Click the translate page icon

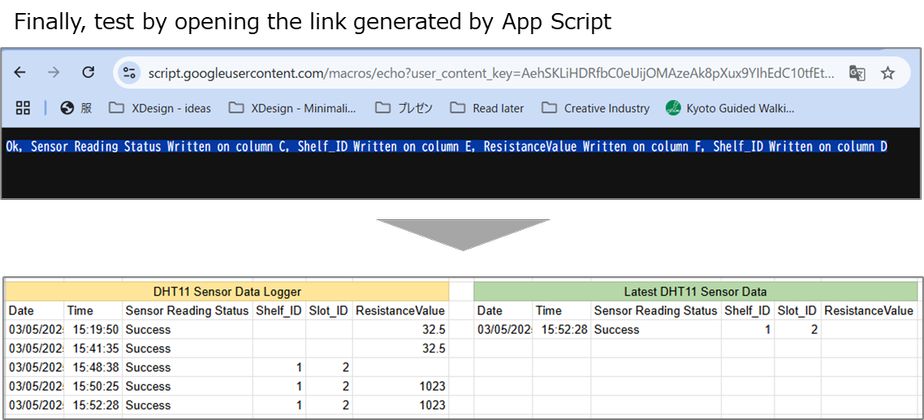click(857, 73)
